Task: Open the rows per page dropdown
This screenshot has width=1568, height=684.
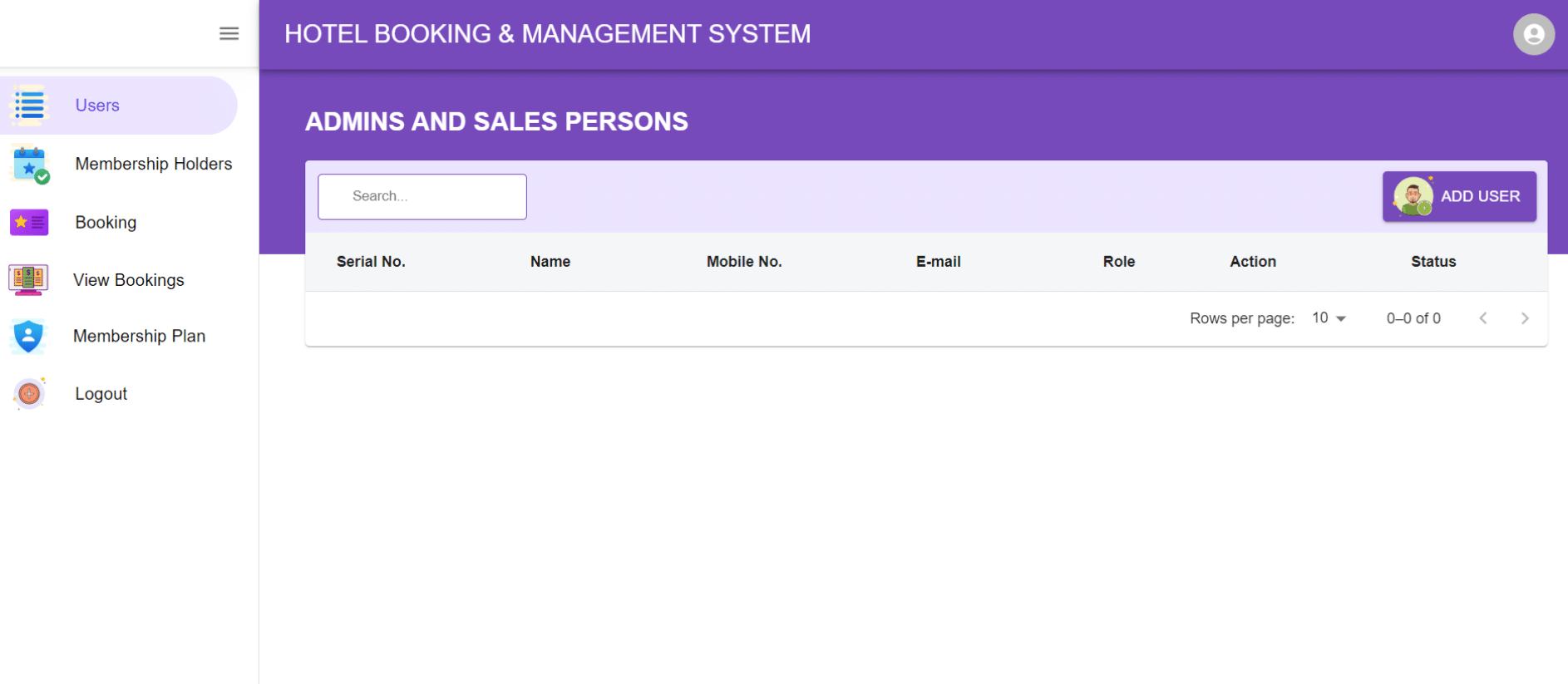Action: click(1329, 318)
